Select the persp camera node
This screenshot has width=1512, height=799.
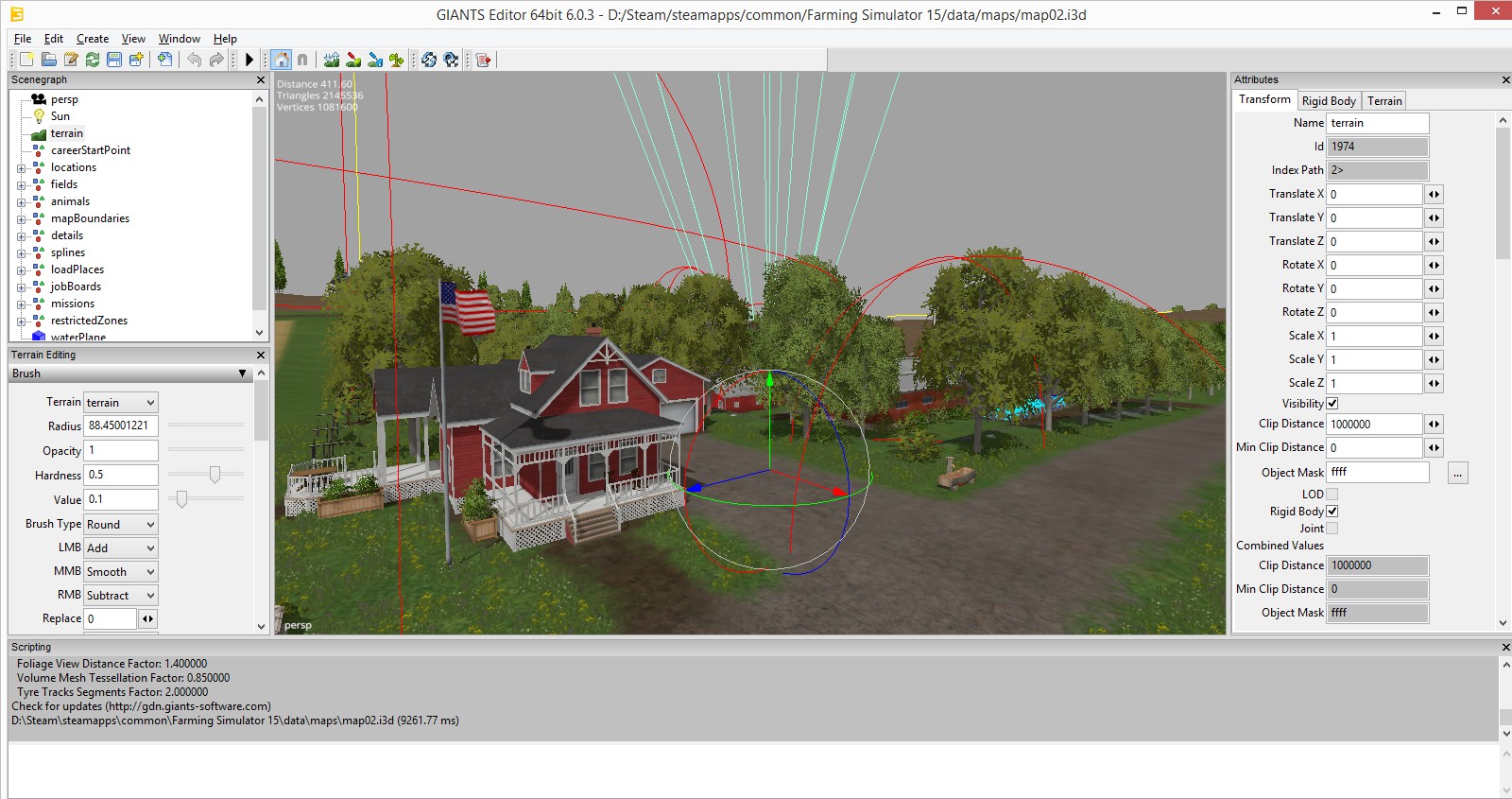64,99
